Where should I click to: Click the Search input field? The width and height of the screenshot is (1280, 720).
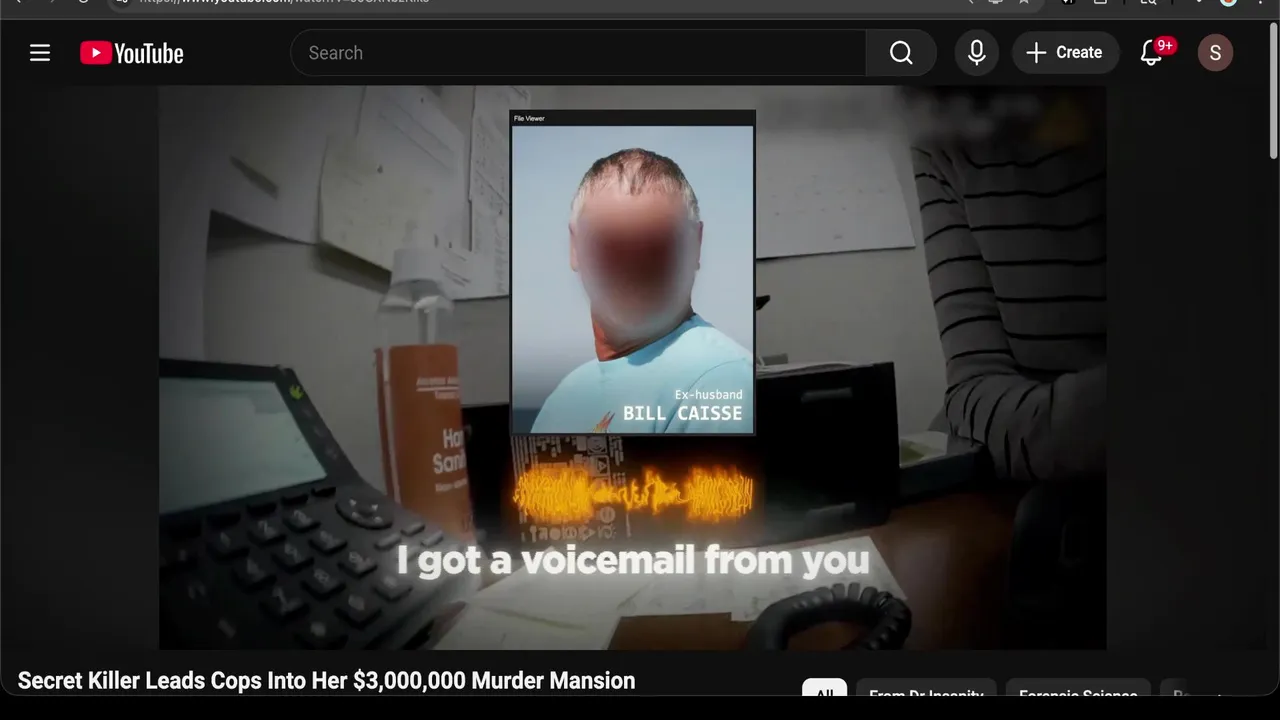pos(578,53)
